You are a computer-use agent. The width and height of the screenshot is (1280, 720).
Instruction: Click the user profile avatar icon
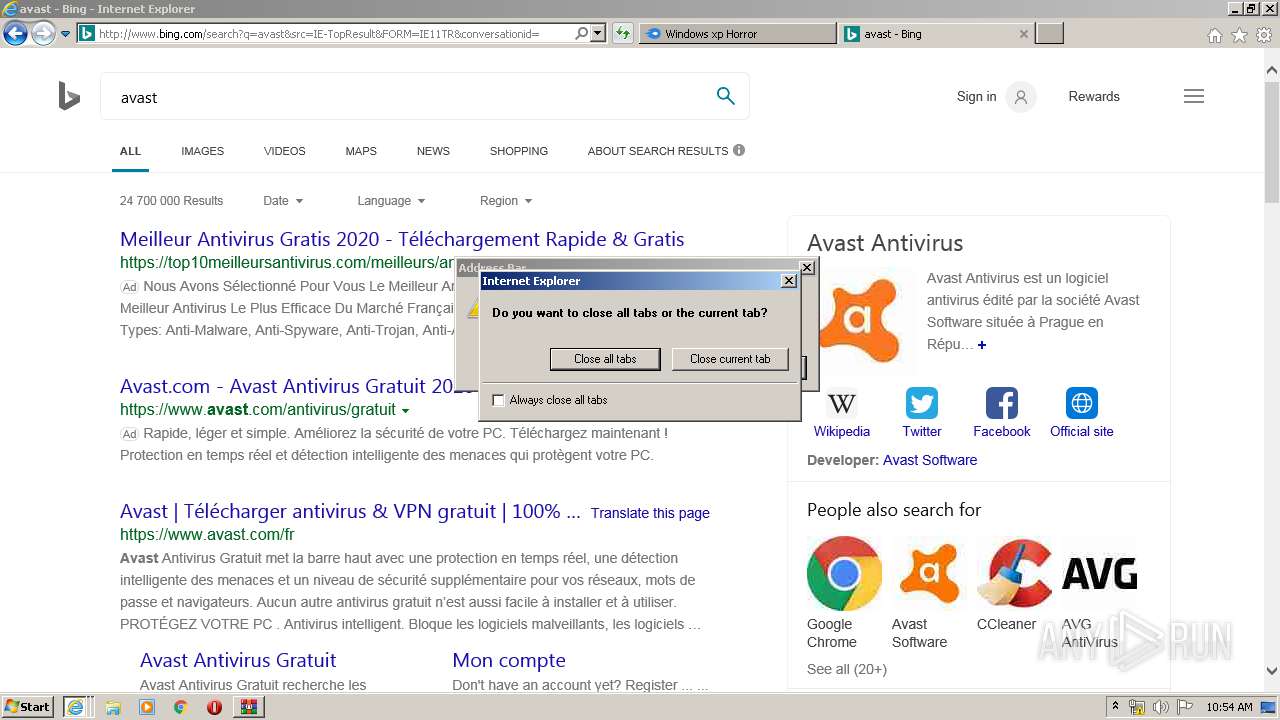[x=1021, y=97]
